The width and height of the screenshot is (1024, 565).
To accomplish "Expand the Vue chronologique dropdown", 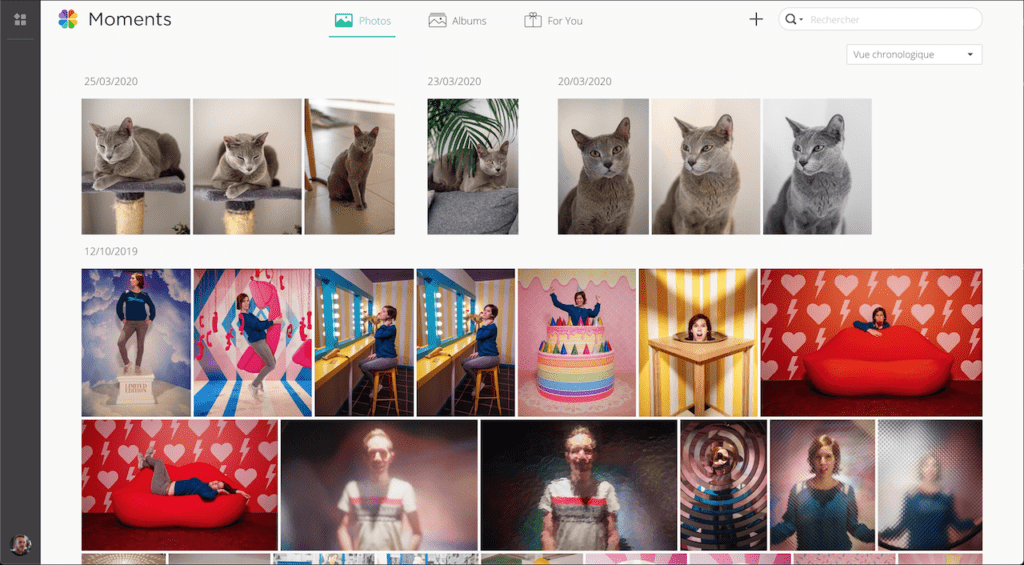I will point(914,54).
